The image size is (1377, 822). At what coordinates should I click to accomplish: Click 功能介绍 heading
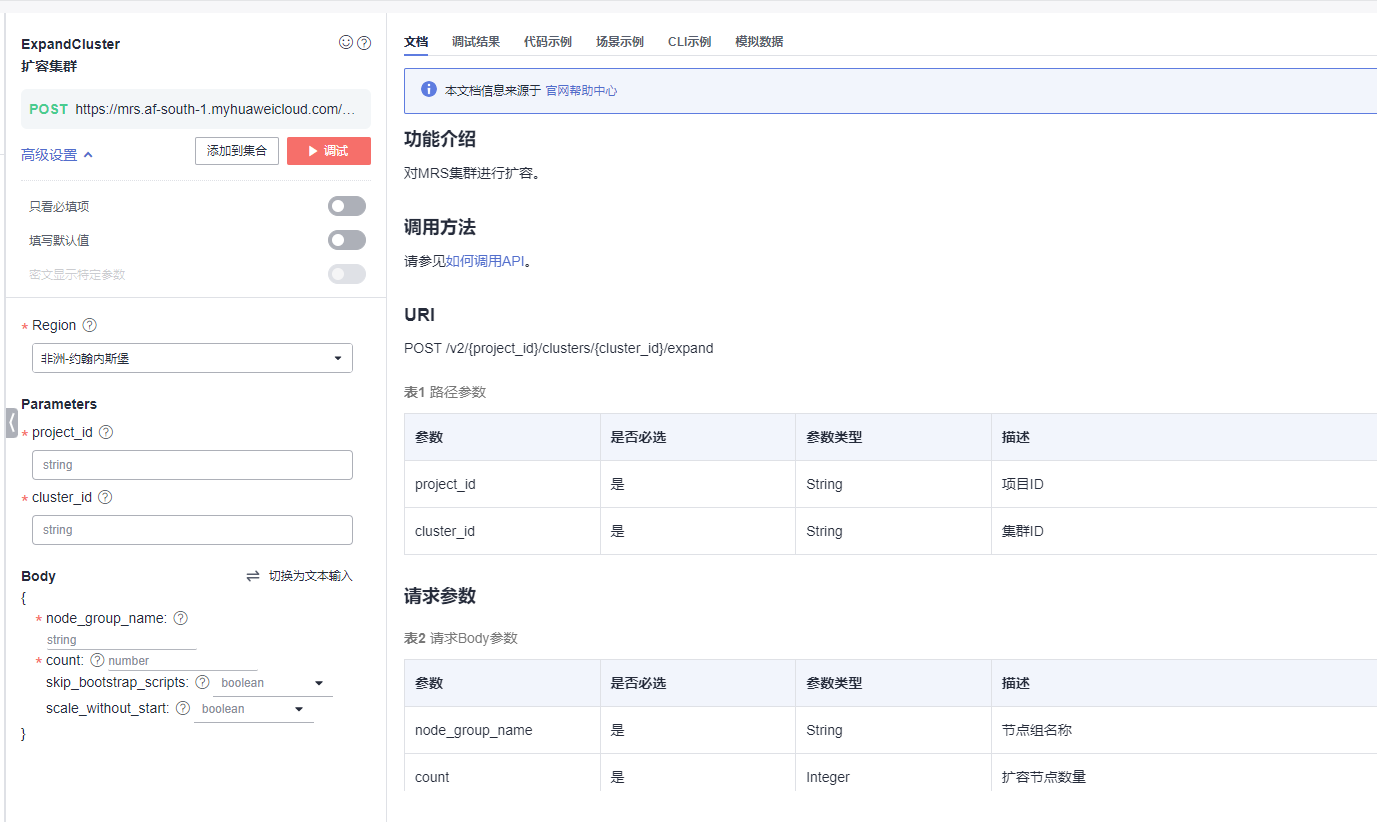(x=440, y=139)
